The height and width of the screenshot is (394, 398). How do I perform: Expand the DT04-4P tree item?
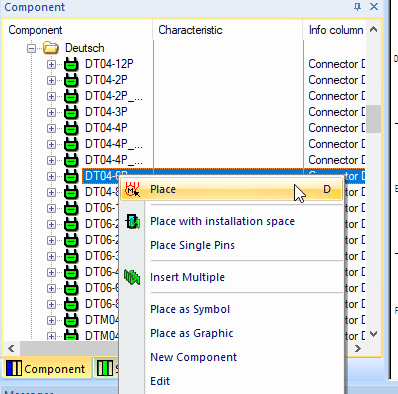coord(51,128)
